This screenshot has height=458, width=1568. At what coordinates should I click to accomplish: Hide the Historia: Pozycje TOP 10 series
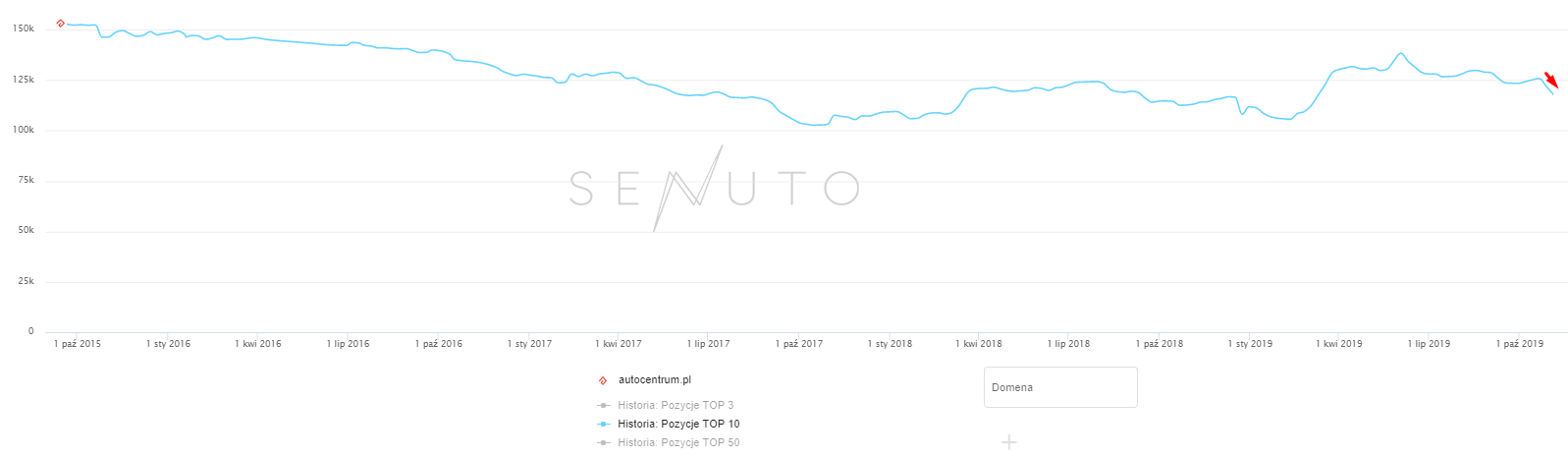[x=678, y=425]
